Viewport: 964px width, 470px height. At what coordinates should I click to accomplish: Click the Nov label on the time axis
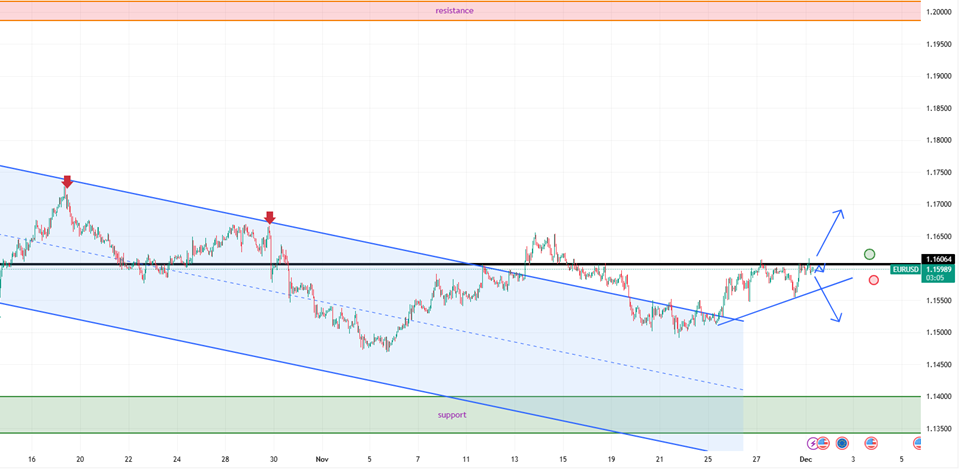tap(322, 460)
